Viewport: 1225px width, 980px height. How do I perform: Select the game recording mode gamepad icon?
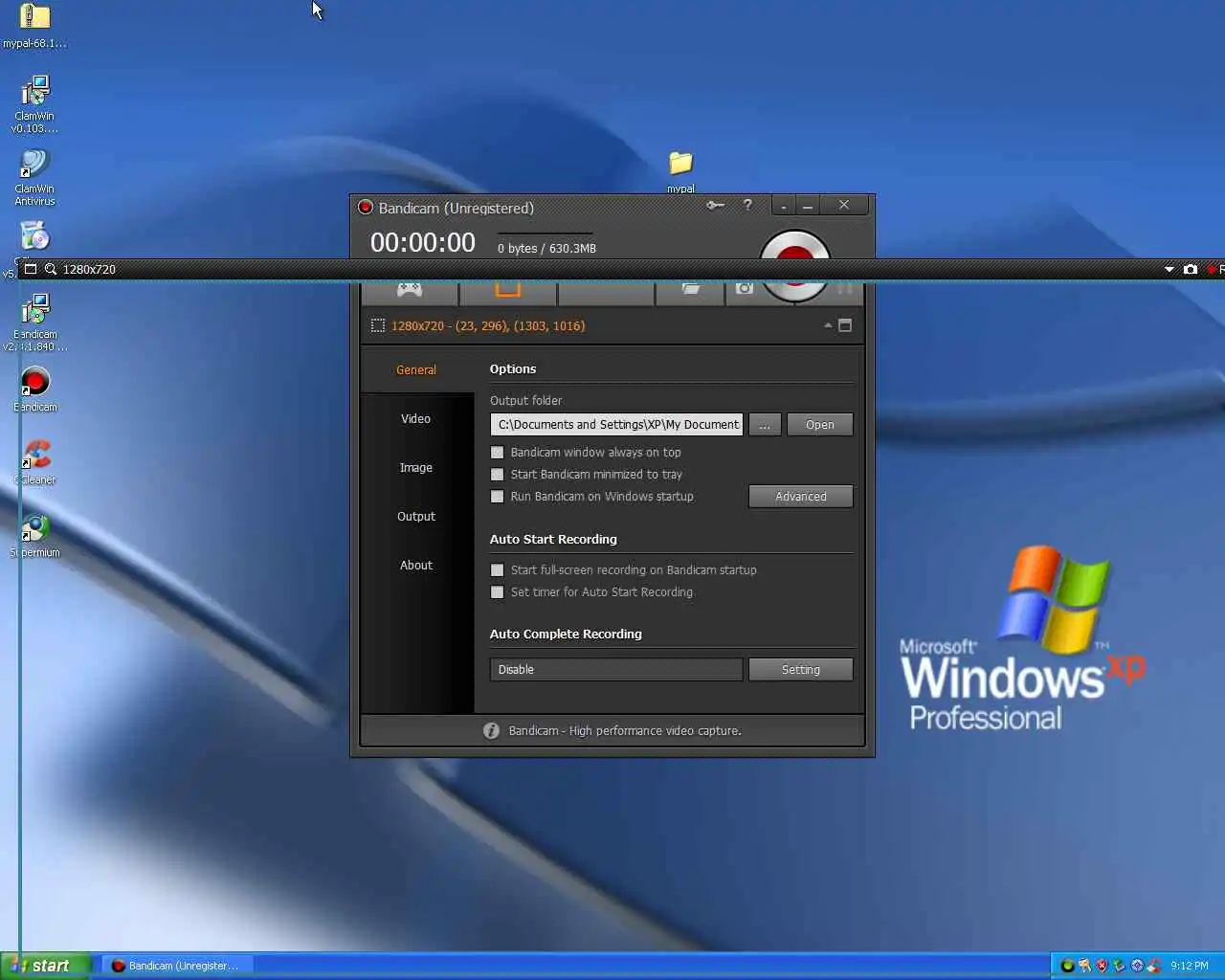tap(410, 290)
